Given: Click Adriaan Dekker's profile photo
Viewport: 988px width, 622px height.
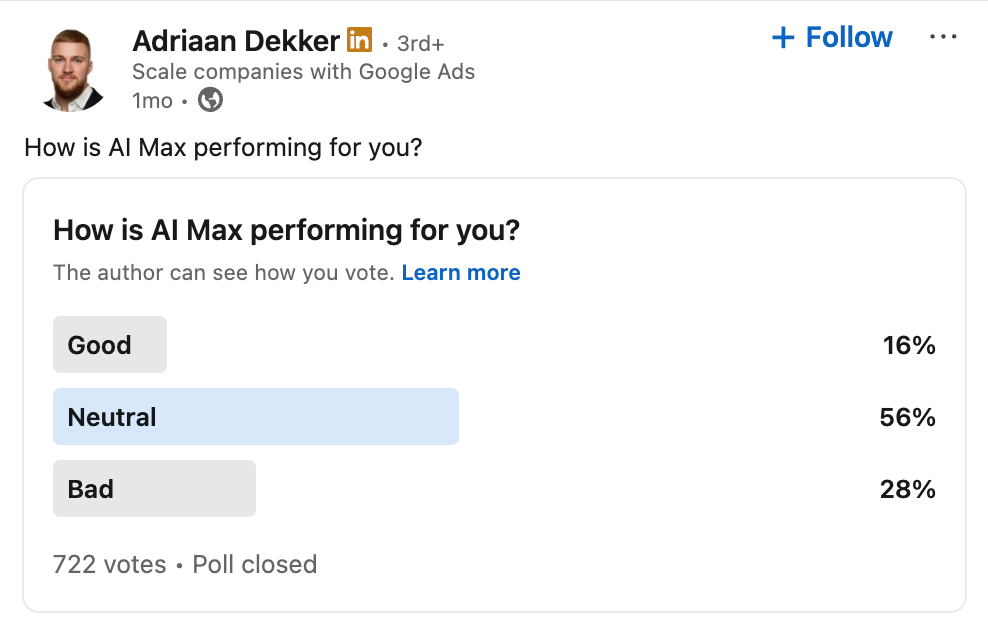Looking at the screenshot, I should point(75,68).
